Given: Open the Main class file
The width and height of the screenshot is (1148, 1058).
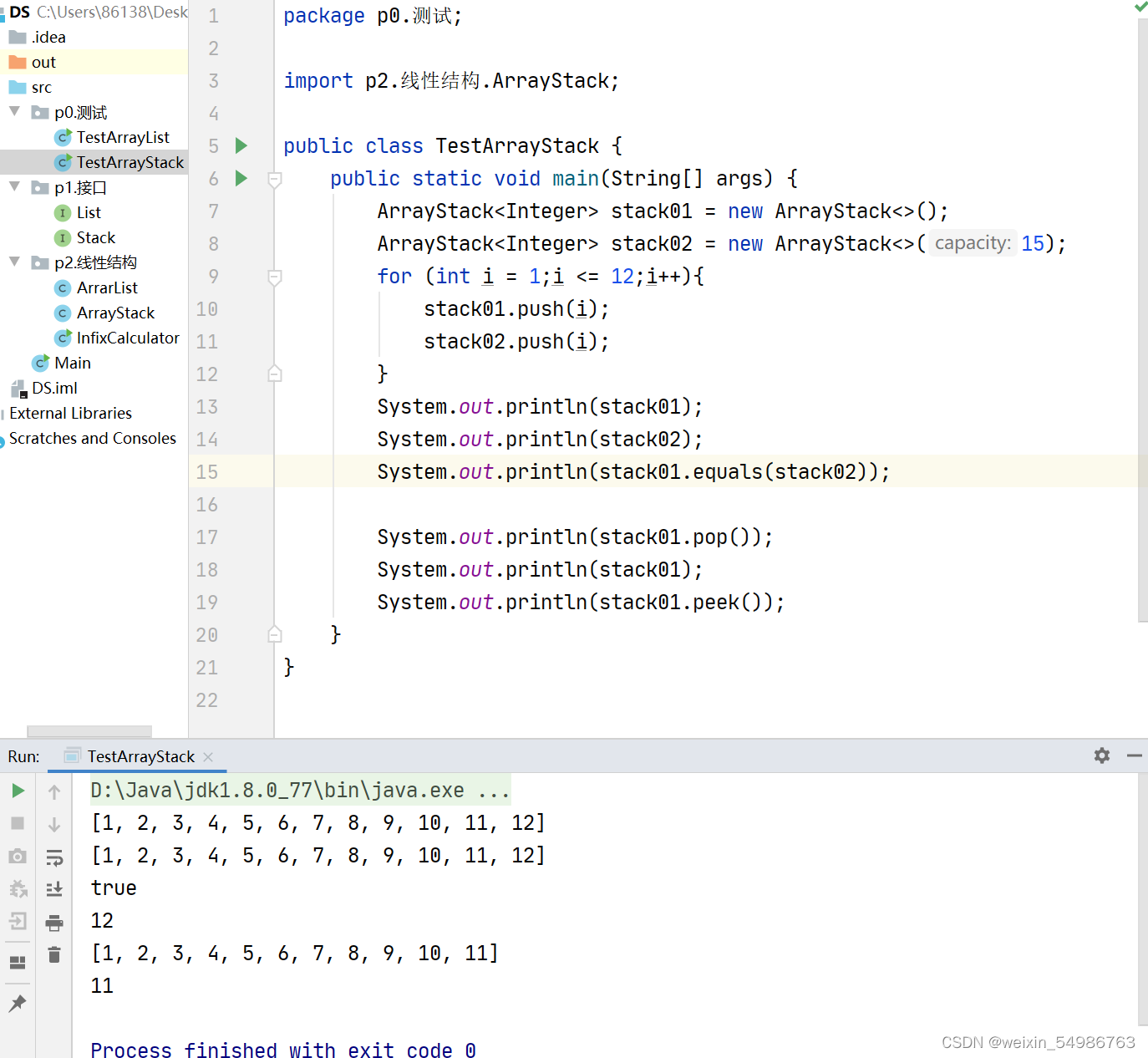Looking at the screenshot, I should (x=73, y=363).
